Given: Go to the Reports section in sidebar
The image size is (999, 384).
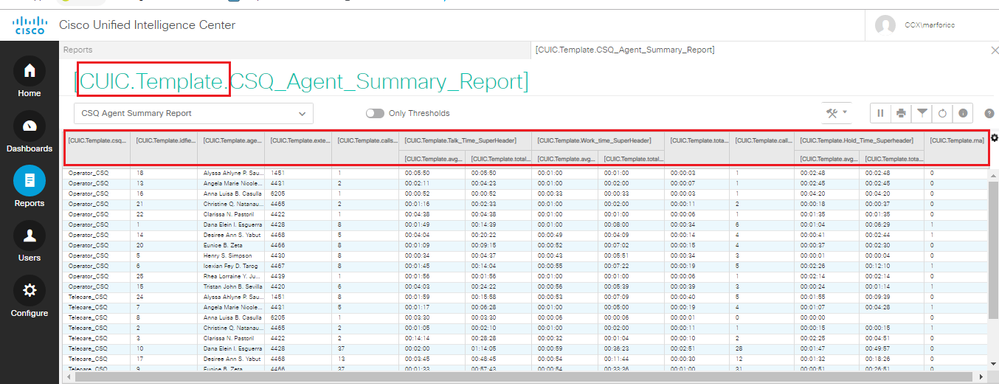Looking at the screenshot, I should [x=29, y=187].
